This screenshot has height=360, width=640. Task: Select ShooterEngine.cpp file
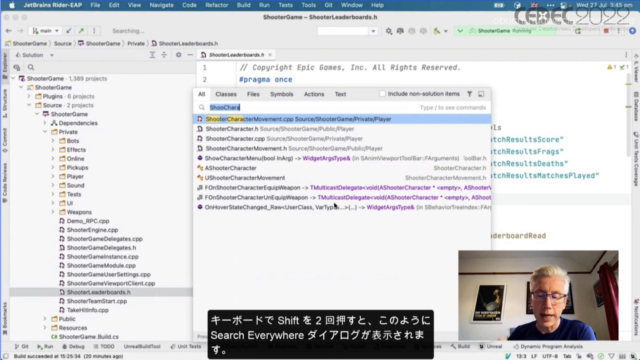[92, 230]
